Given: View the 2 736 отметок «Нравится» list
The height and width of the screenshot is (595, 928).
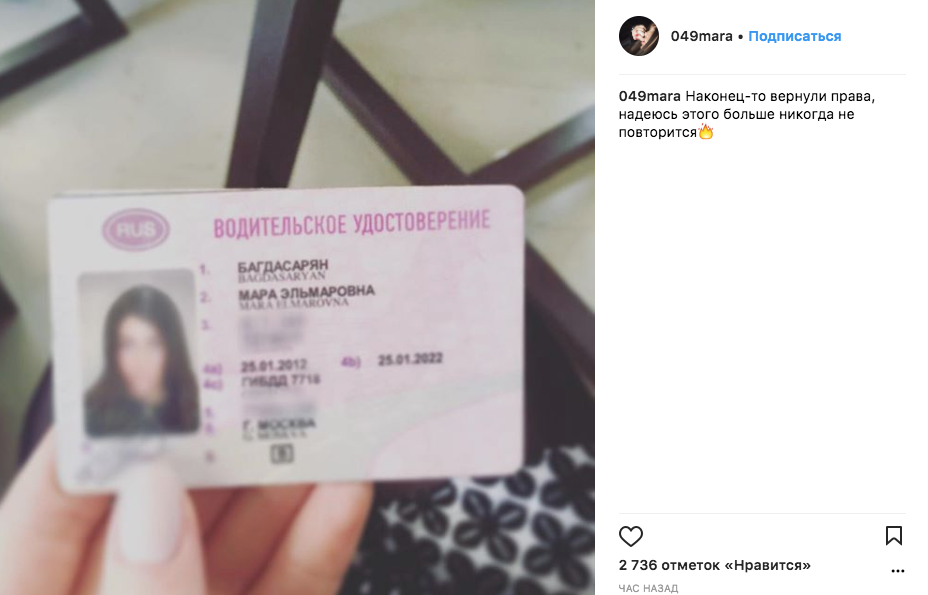Looking at the screenshot, I should click(714, 565).
